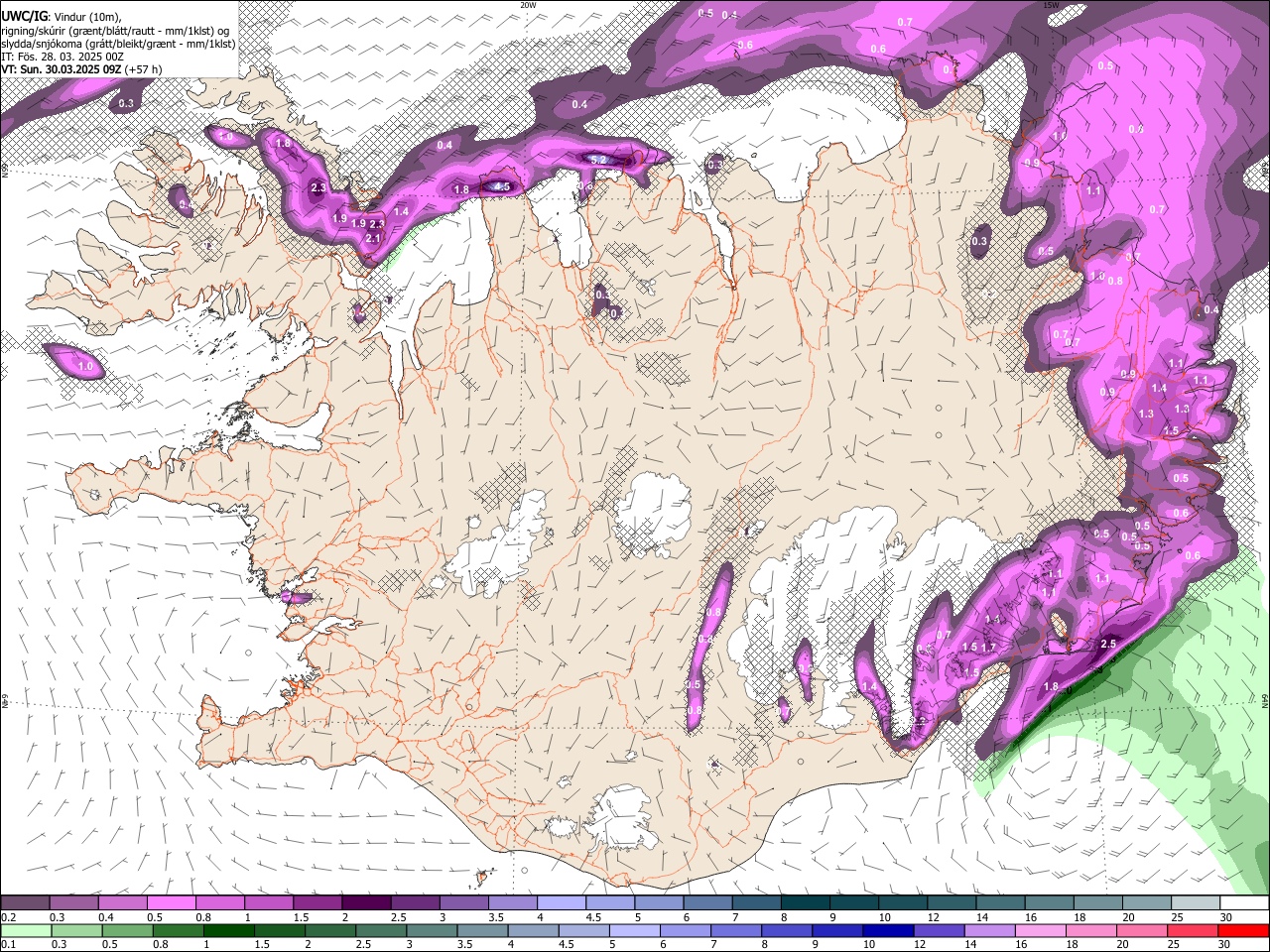Click the 4.5 label on the snow scale
This screenshot has height=952, width=1270.
tap(593, 917)
